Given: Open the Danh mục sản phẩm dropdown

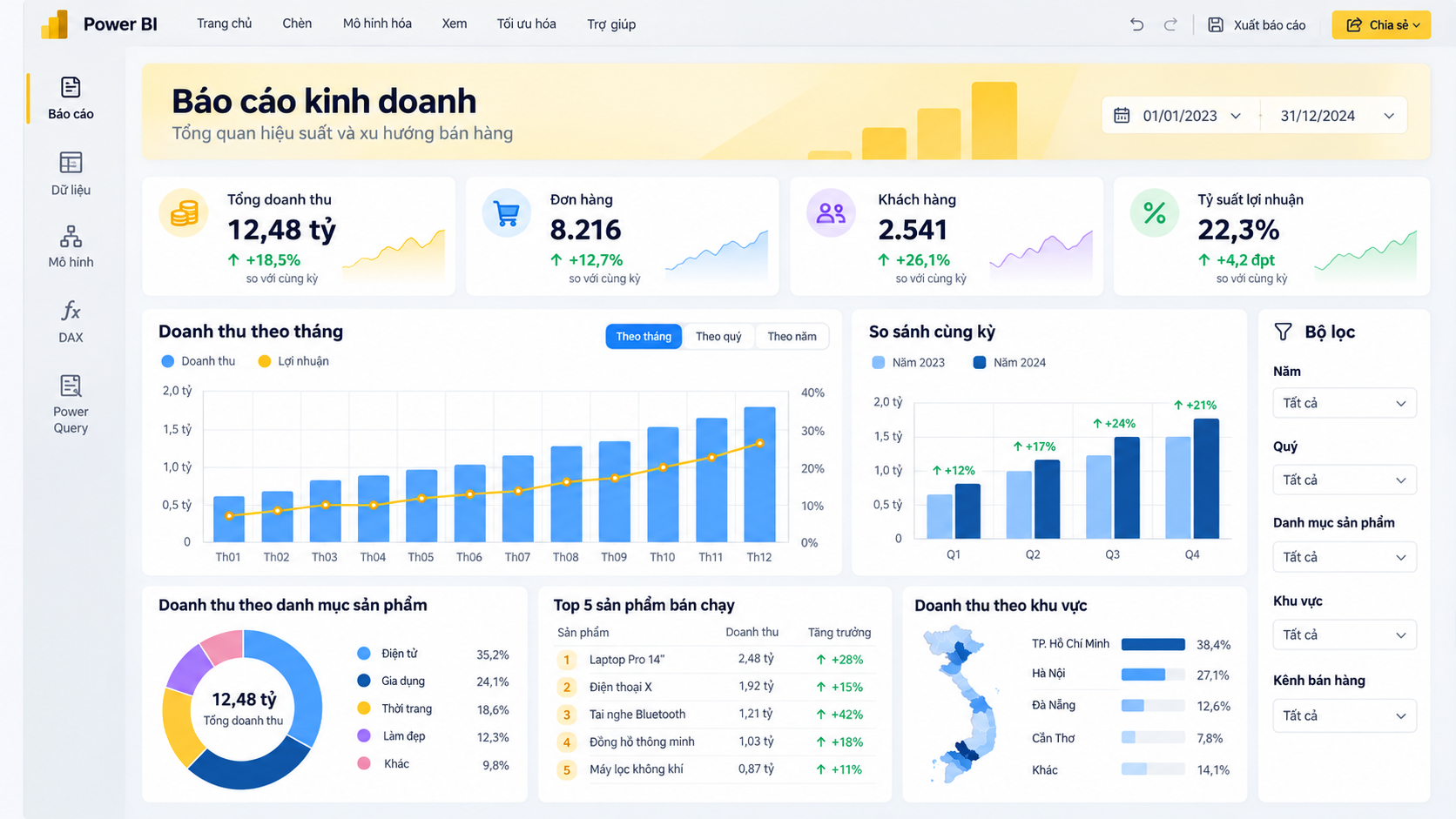Looking at the screenshot, I should (1345, 557).
